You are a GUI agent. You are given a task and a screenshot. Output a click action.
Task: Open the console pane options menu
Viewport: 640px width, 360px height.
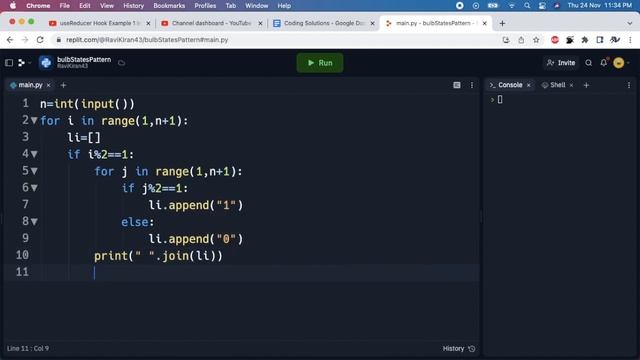(x=629, y=85)
